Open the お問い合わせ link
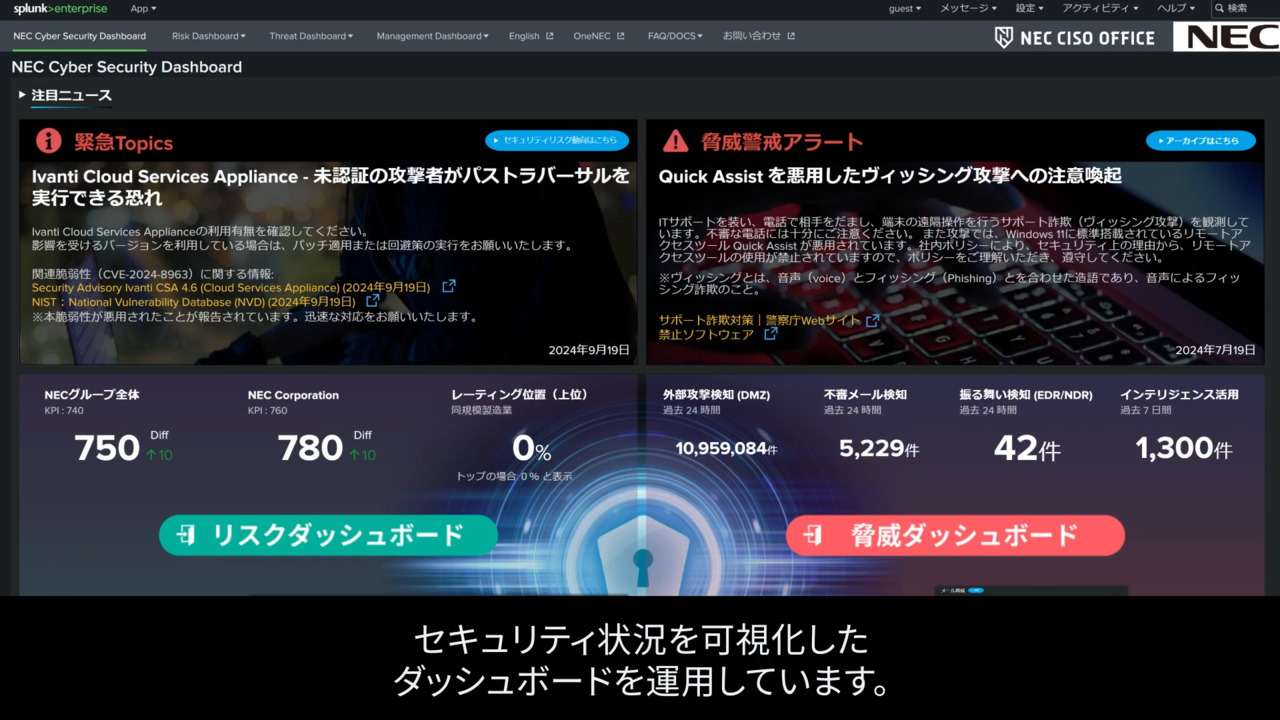The image size is (1280, 720). click(758, 36)
